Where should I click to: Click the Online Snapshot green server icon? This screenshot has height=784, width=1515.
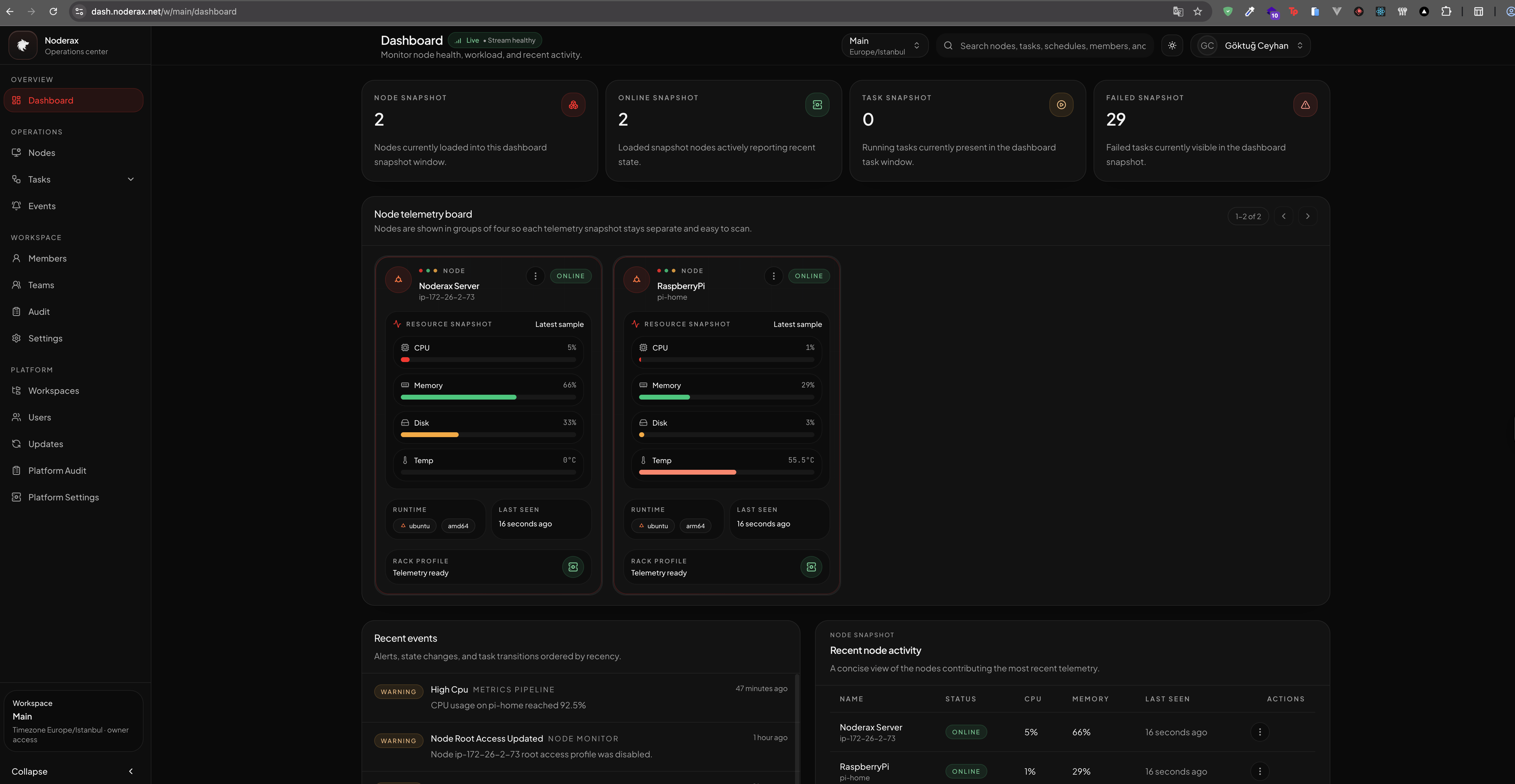coord(817,105)
